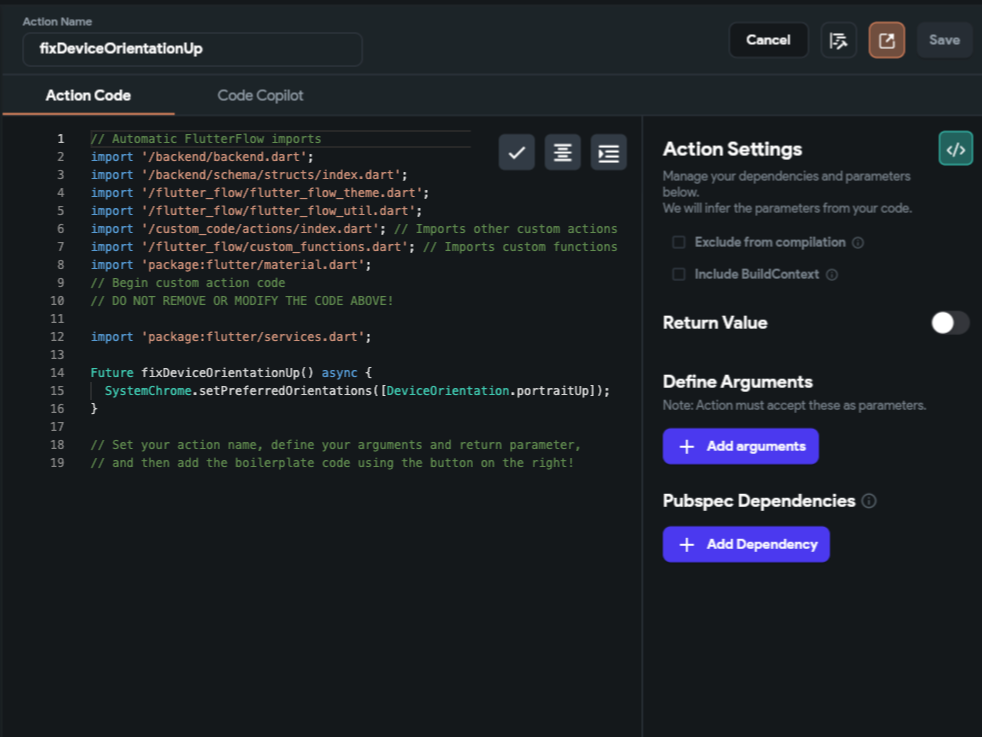Click the indent lines icon in editor toolbar

[608, 153]
